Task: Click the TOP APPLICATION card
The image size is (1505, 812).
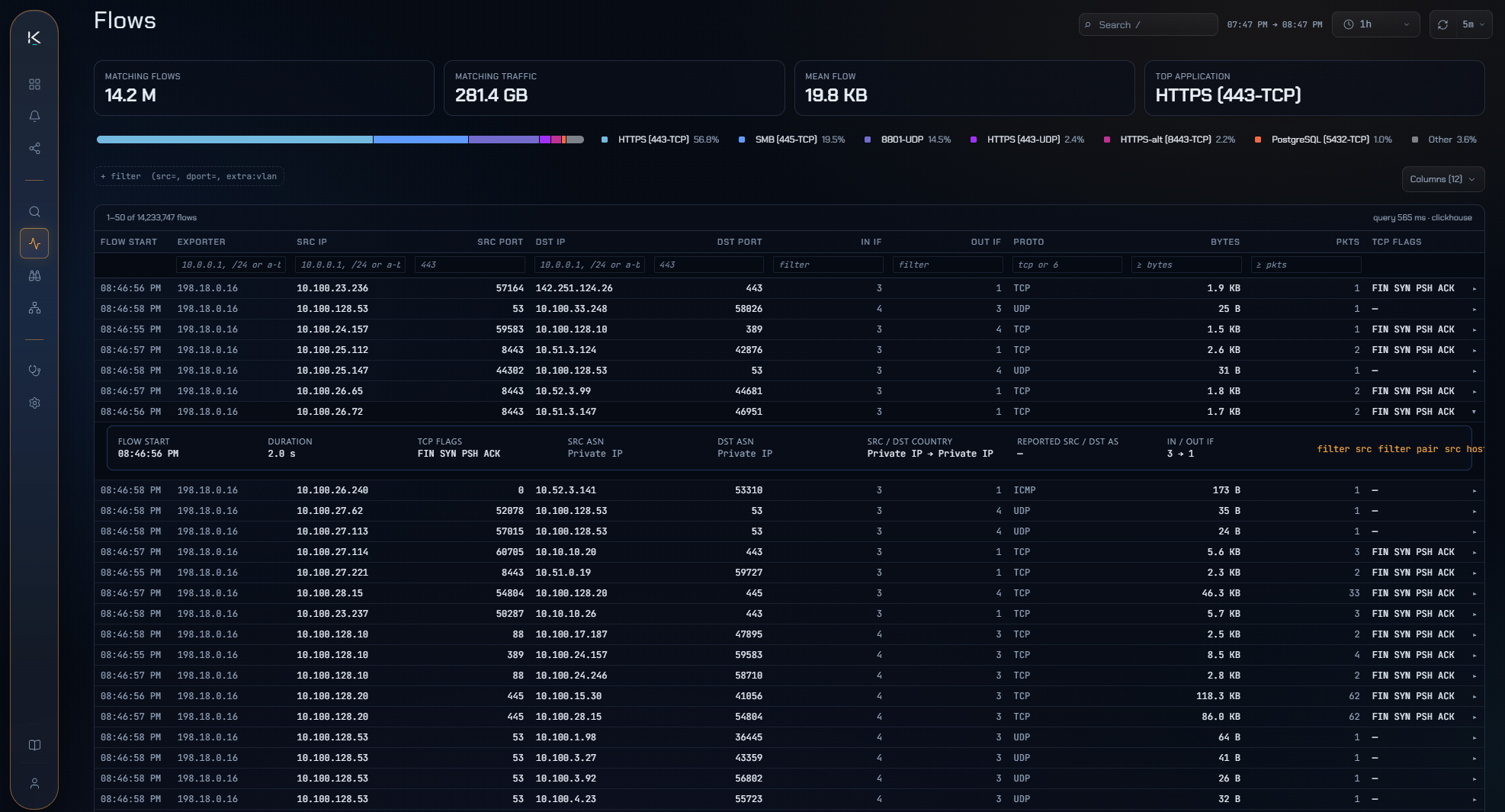Action: [x=1314, y=88]
